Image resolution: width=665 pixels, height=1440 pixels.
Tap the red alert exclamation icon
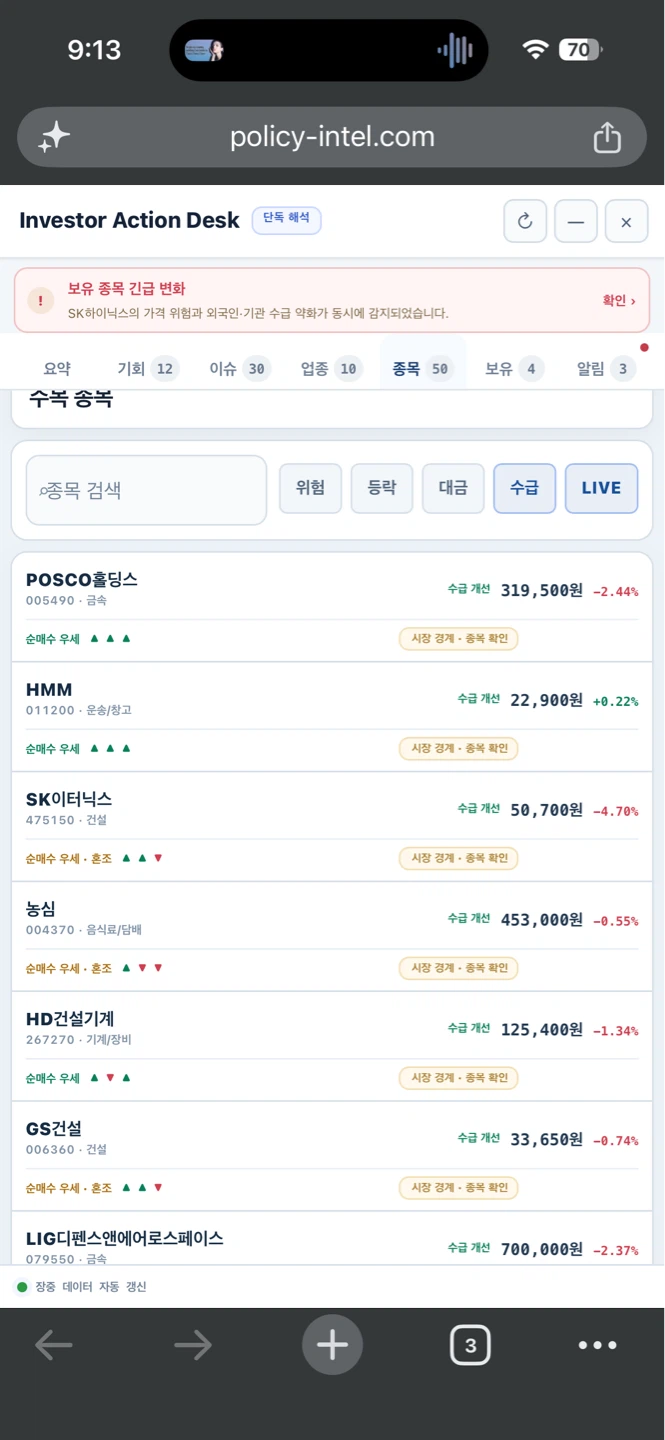coord(40,300)
